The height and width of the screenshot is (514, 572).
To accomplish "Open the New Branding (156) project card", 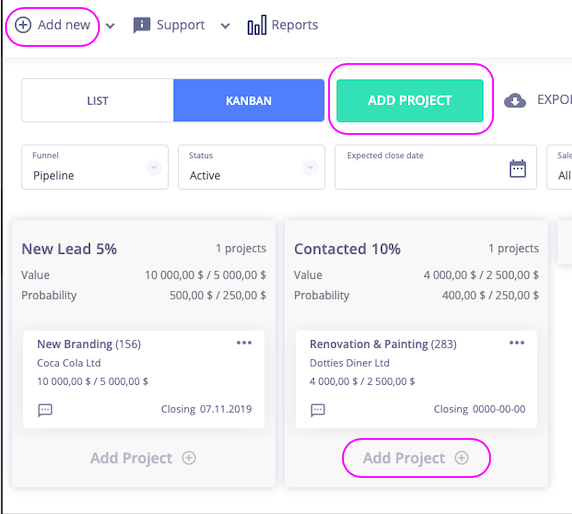I will [143, 379].
